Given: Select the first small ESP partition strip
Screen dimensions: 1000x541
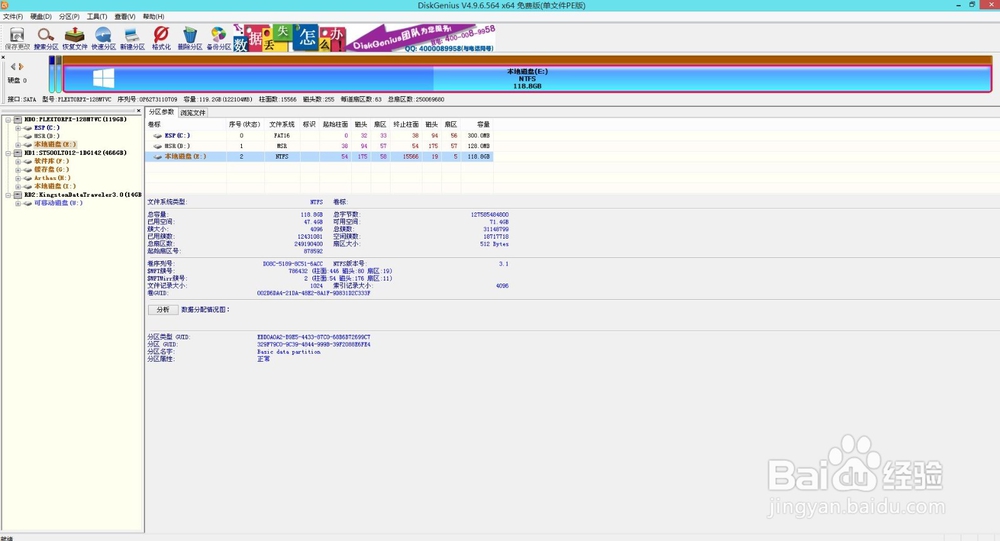Looking at the screenshot, I should click(52, 74).
